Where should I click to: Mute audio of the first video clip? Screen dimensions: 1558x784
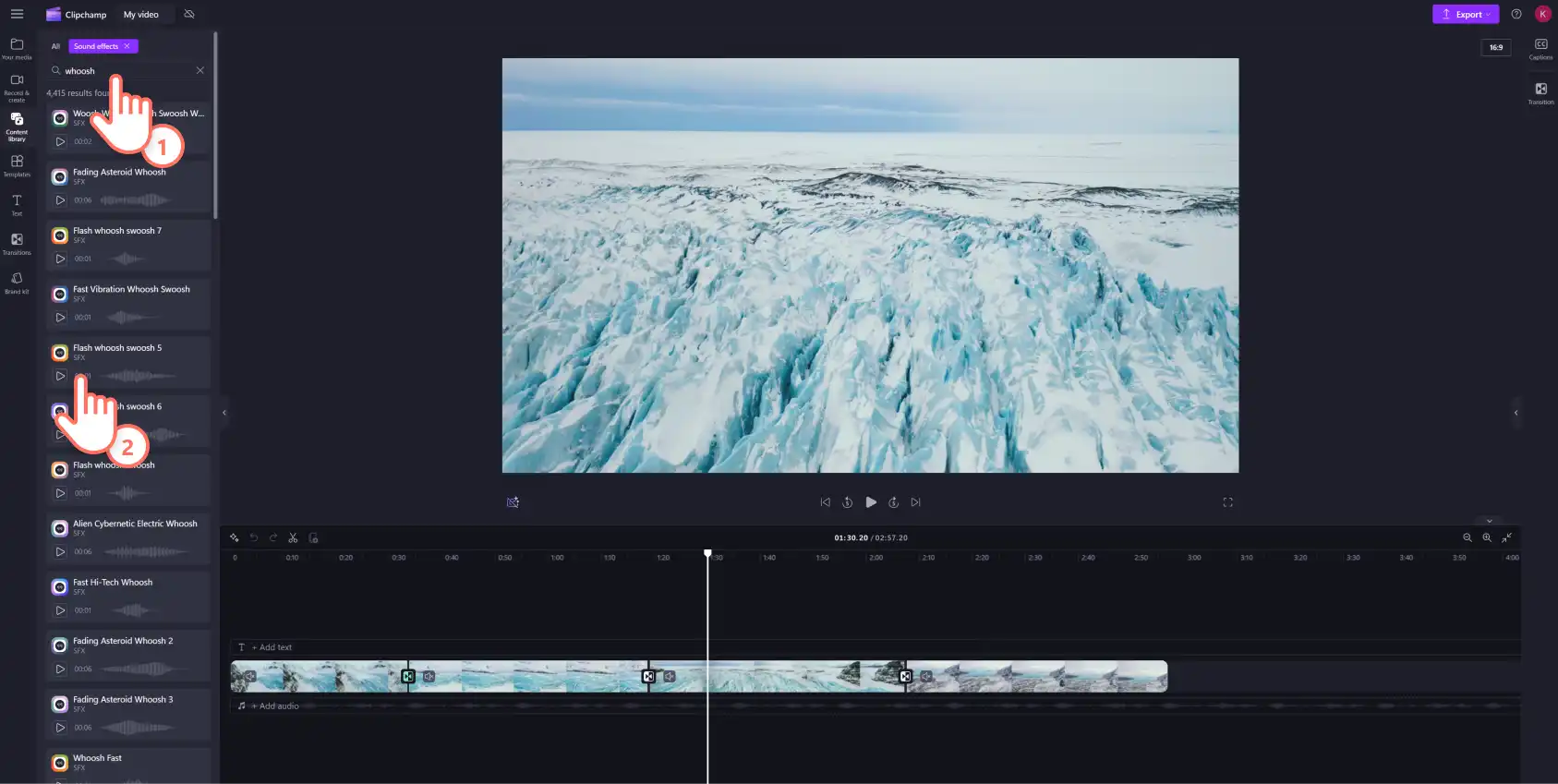[250, 676]
